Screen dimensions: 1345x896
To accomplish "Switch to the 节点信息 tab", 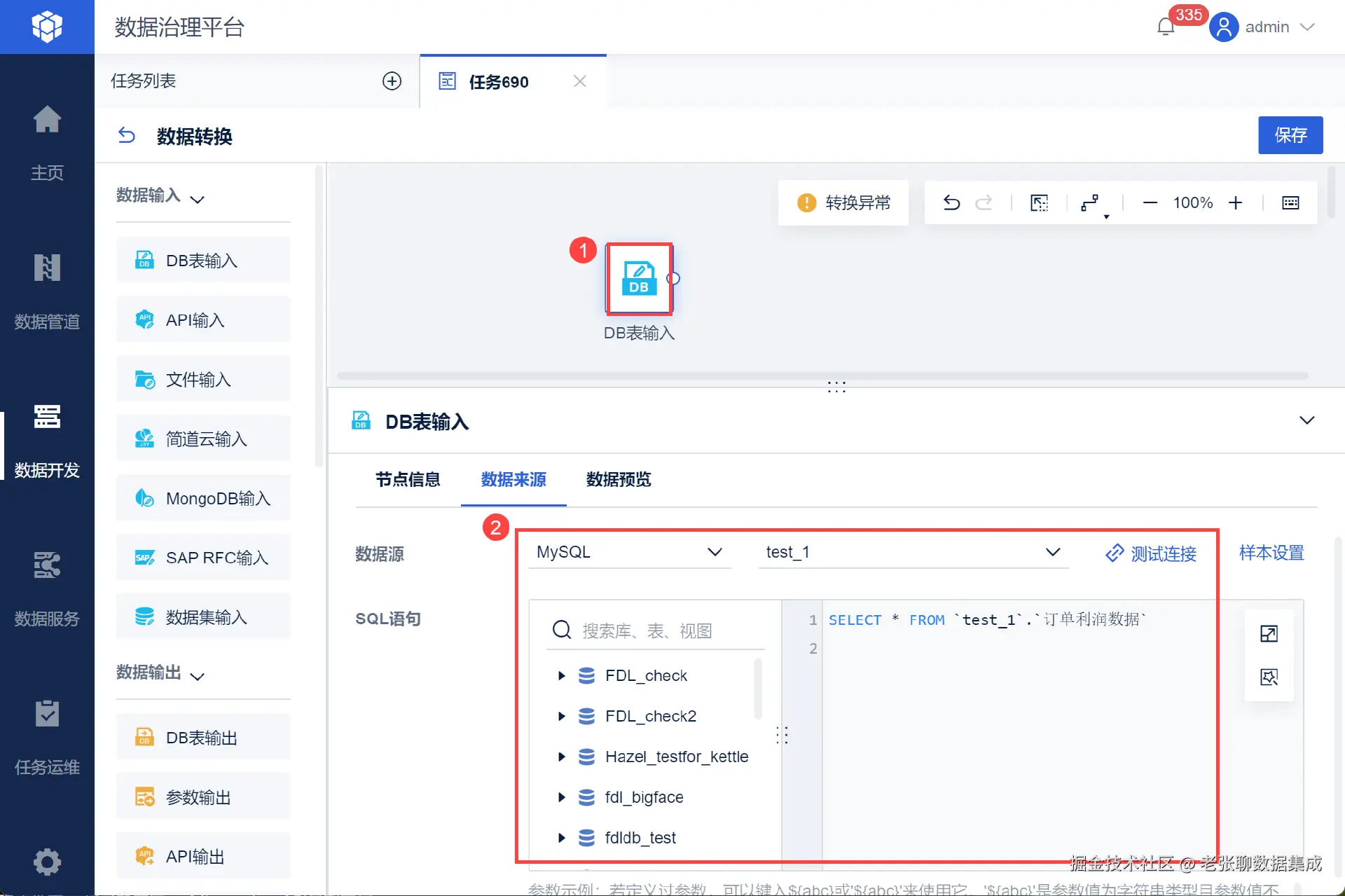I will click(x=408, y=480).
